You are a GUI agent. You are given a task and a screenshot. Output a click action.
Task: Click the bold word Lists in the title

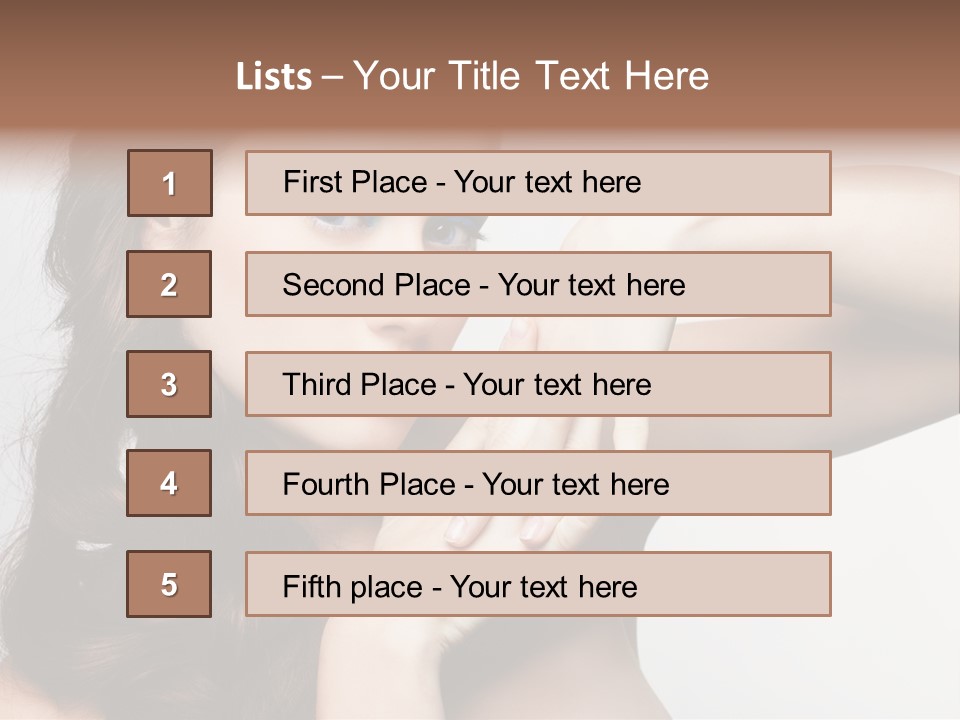(x=274, y=76)
